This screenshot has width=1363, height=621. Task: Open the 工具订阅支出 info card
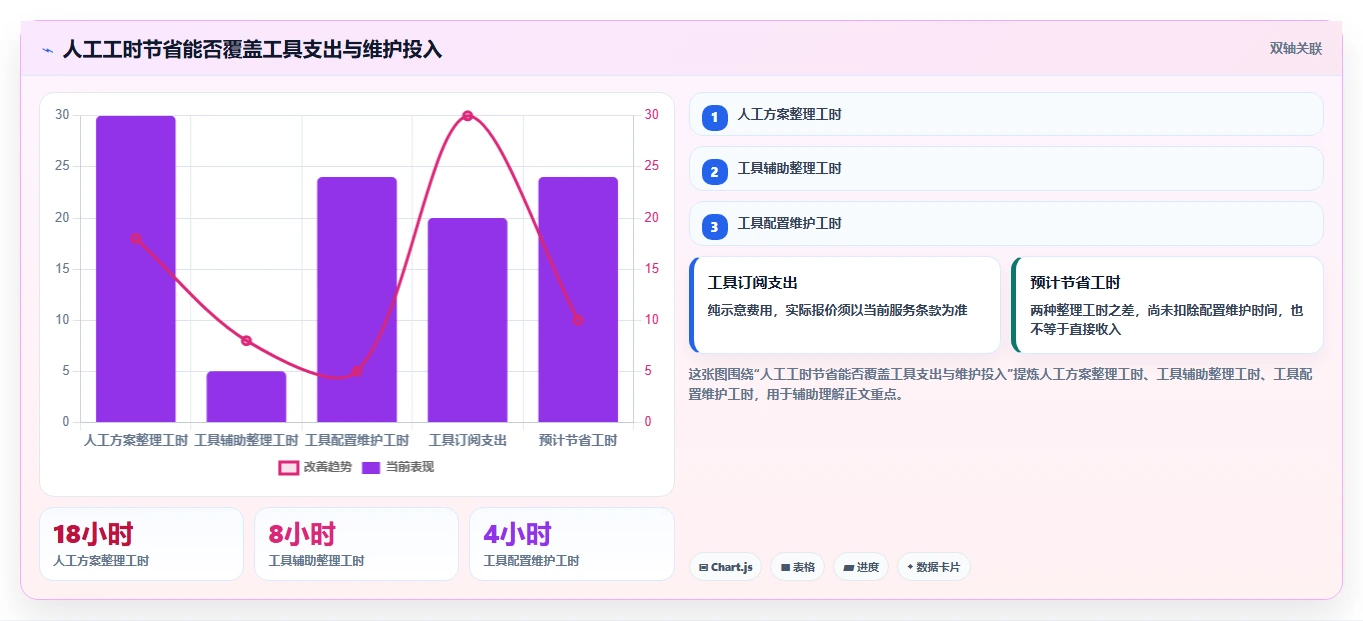pos(845,305)
